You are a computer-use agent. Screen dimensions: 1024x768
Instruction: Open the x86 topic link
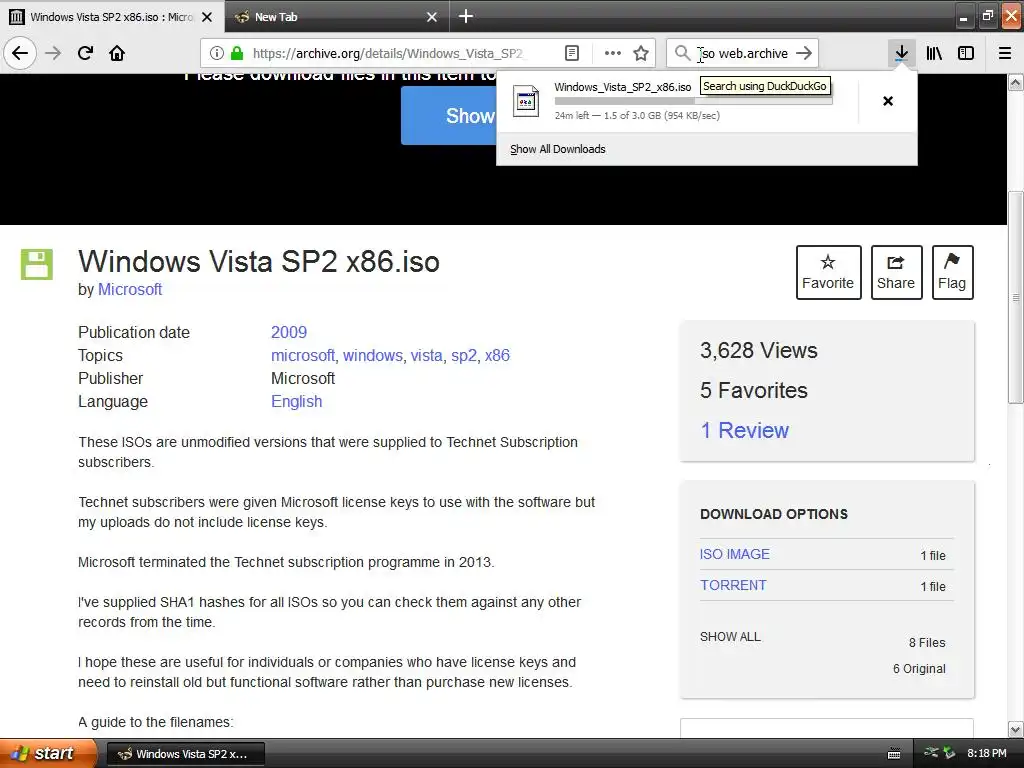click(497, 355)
